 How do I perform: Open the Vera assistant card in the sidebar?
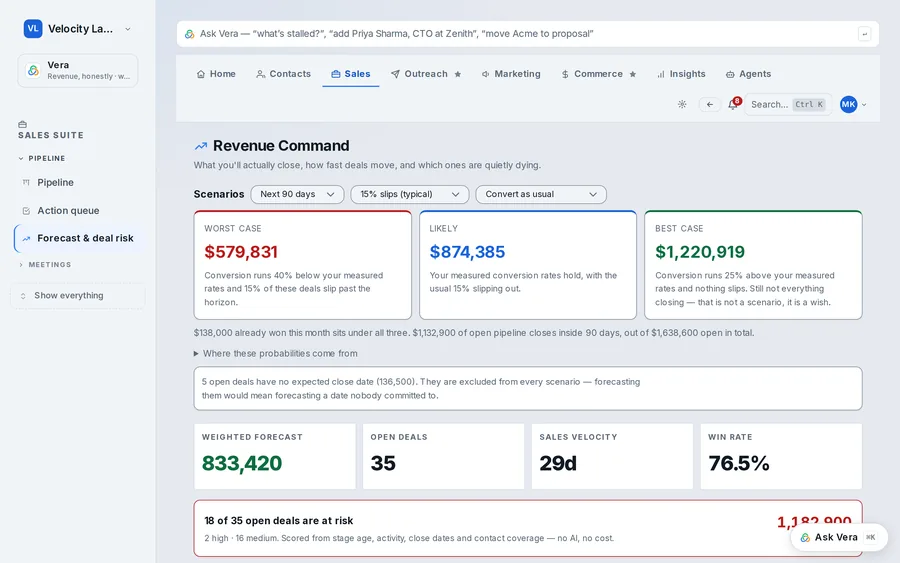pos(77,70)
